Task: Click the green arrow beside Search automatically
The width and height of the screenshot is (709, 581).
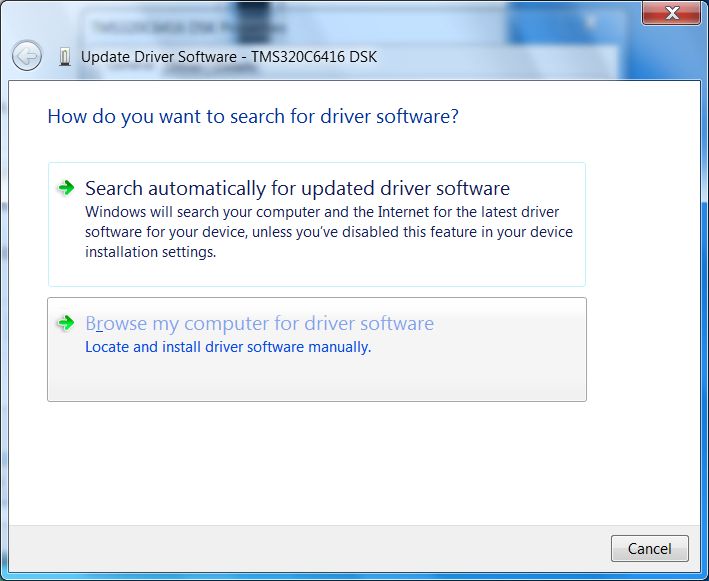Action: [66, 187]
